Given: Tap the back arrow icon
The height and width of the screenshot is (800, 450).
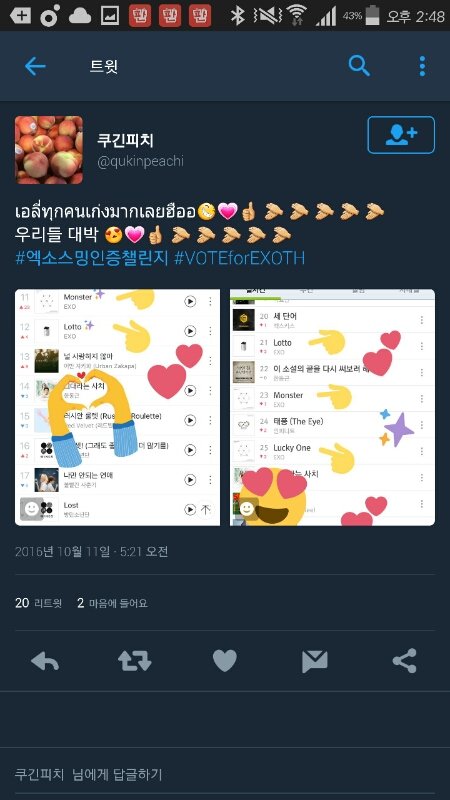Looking at the screenshot, I should click(x=35, y=66).
